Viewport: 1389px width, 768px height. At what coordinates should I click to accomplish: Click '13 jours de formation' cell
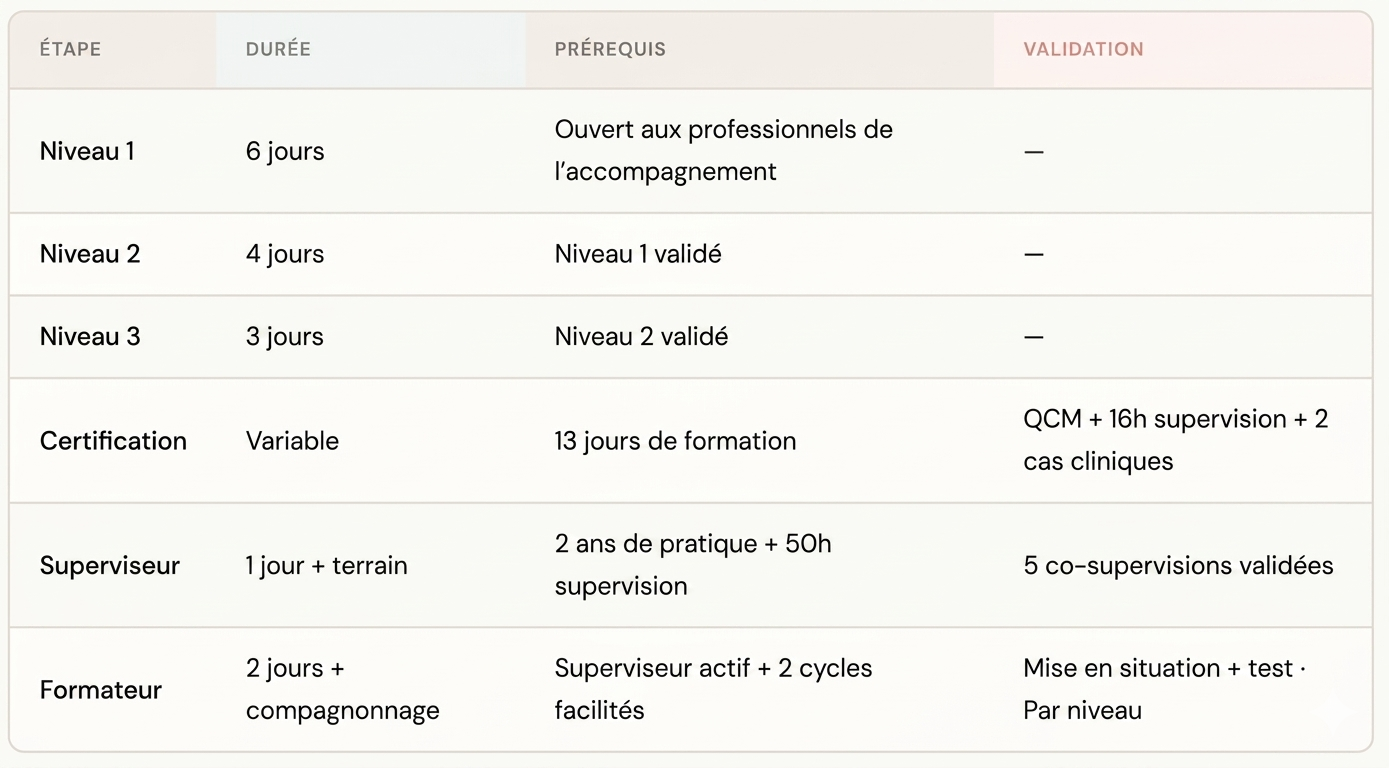tap(675, 441)
